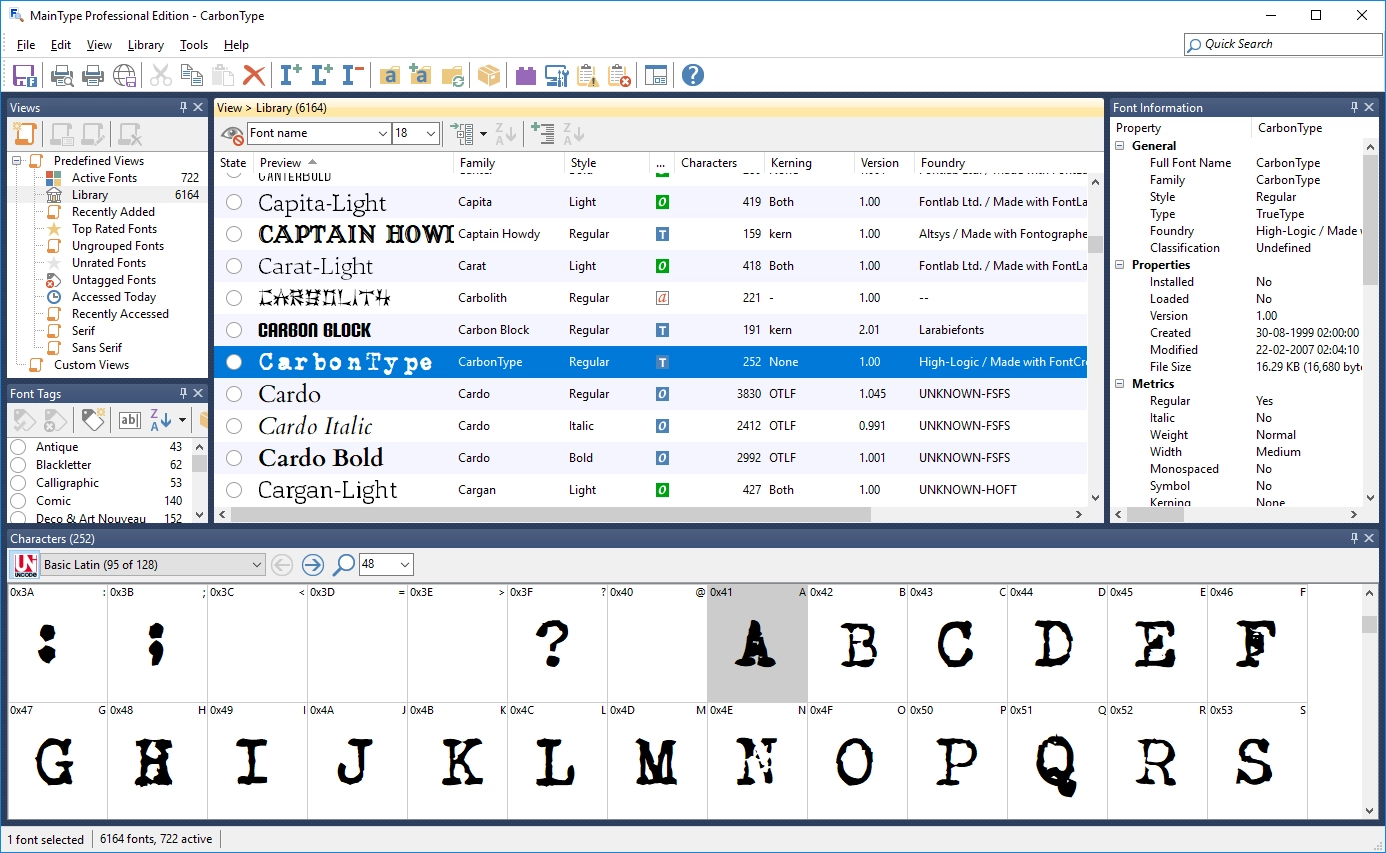Click the clipboard with red X icon
1386x853 pixels.
619,75
